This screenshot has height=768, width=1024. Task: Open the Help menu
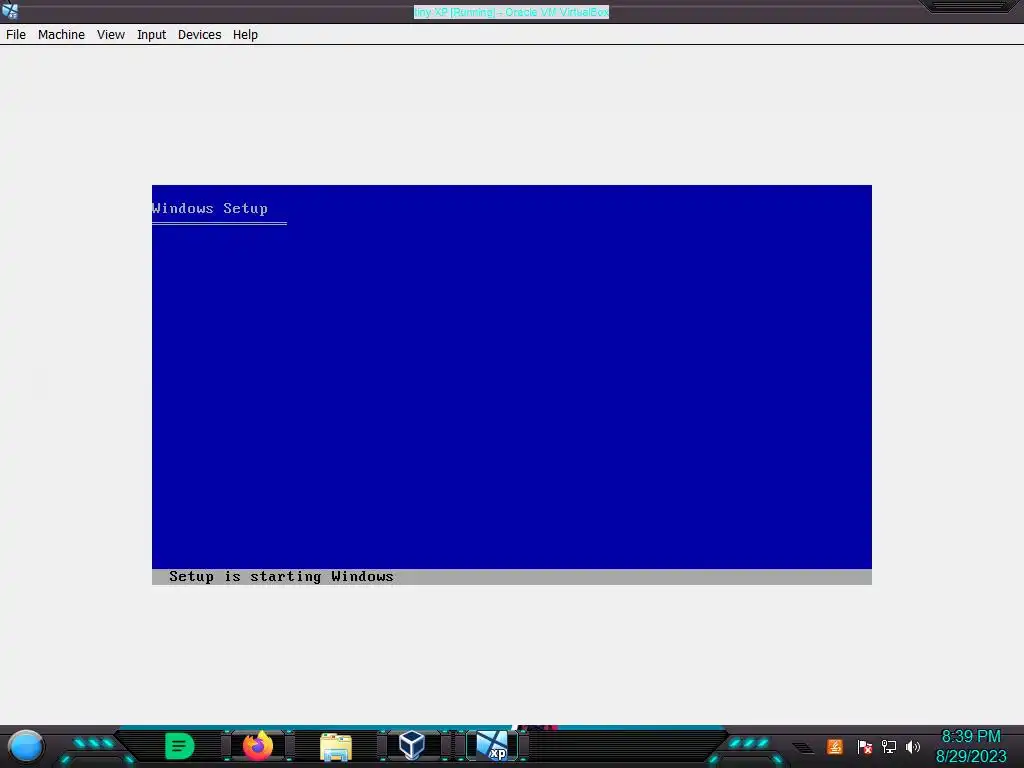pyautogui.click(x=246, y=35)
